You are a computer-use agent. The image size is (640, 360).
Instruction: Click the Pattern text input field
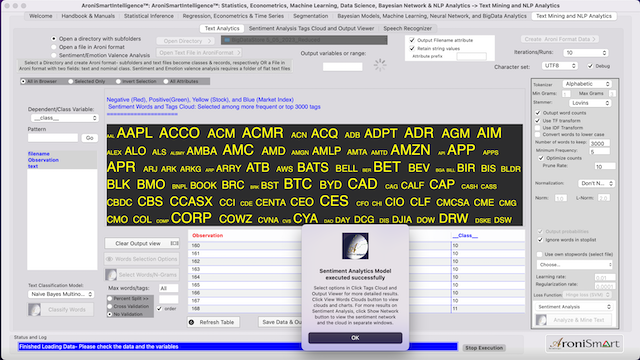53,138
